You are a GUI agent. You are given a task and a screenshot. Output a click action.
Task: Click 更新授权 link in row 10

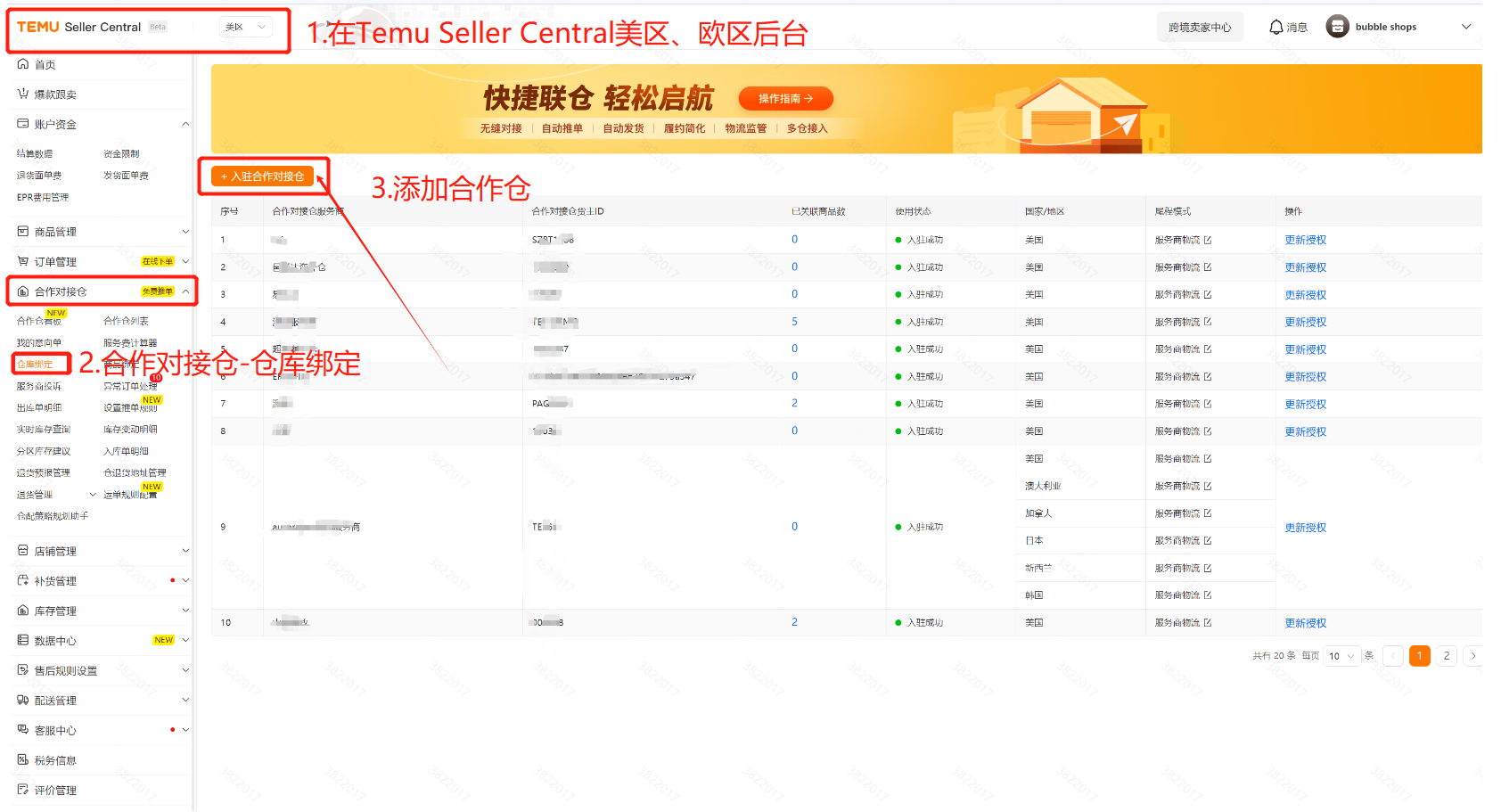tap(1305, 622)
